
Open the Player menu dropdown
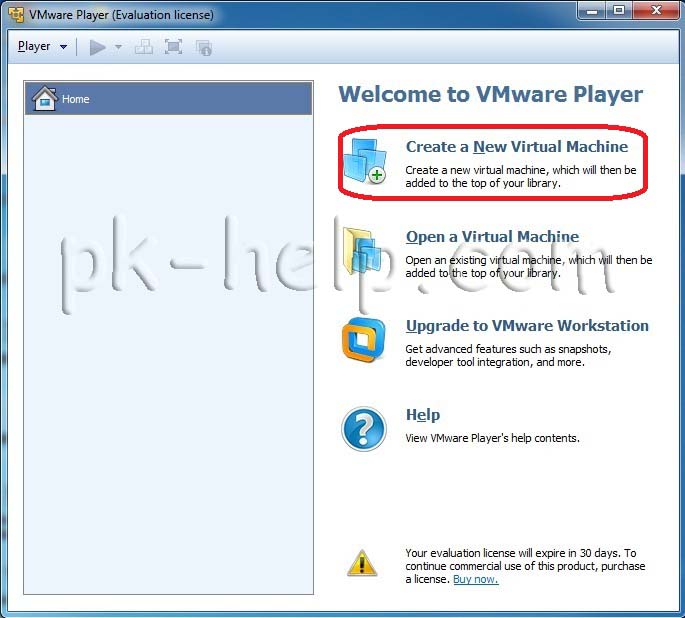tap(42, 46)
